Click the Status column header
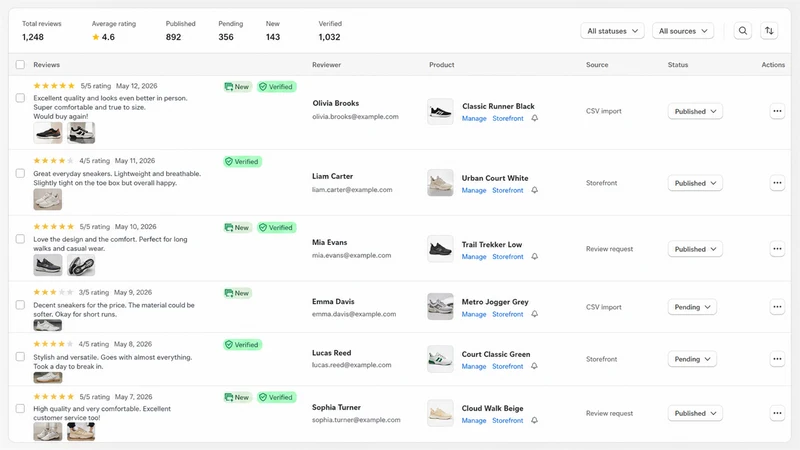The height and width of the screenshot is (450, 800). point(678,65)
